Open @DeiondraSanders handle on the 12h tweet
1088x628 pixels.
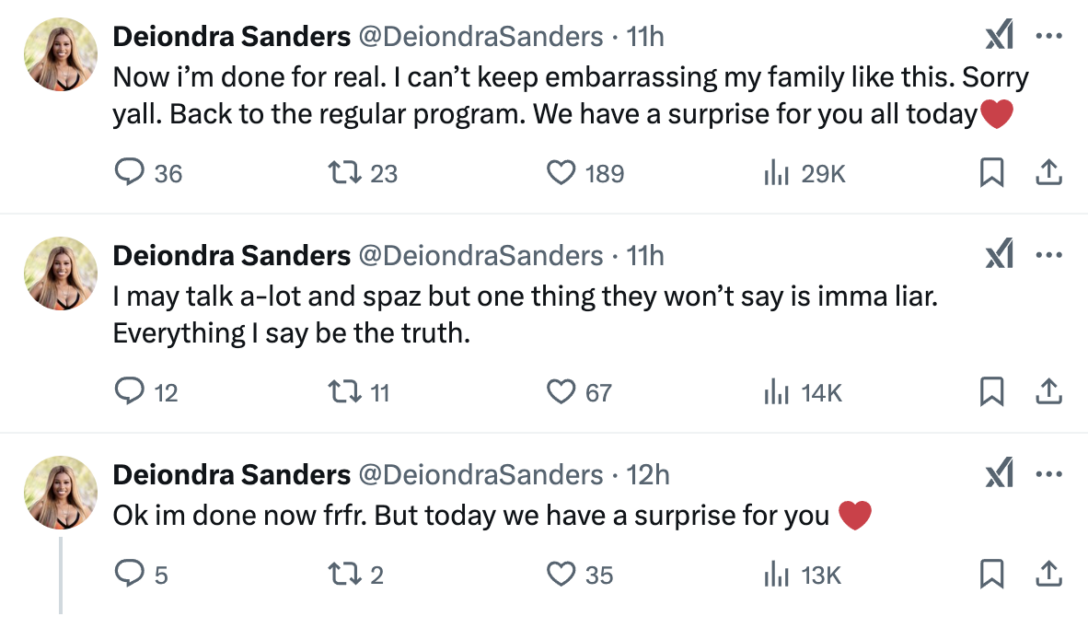(x=480, y=475)
